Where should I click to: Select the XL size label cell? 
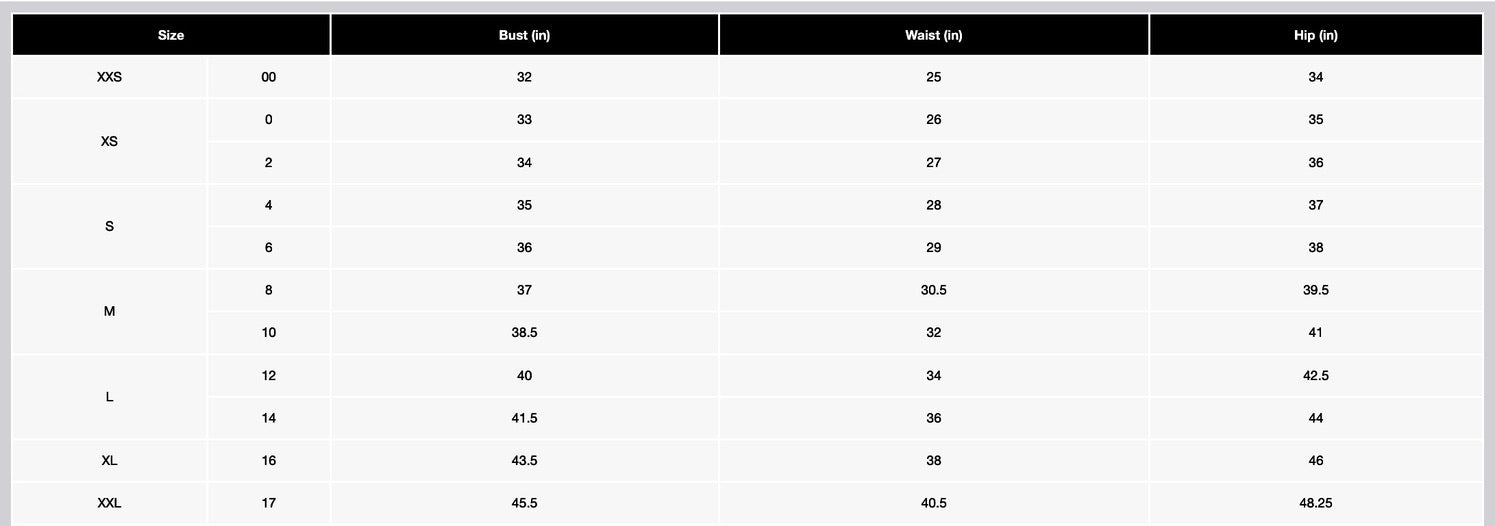coord(110,461)
